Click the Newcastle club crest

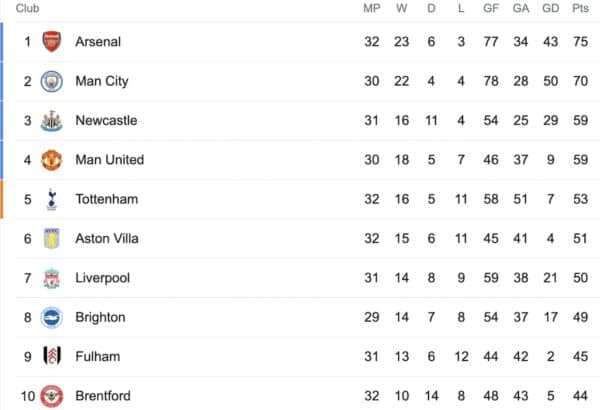point(52,121)
